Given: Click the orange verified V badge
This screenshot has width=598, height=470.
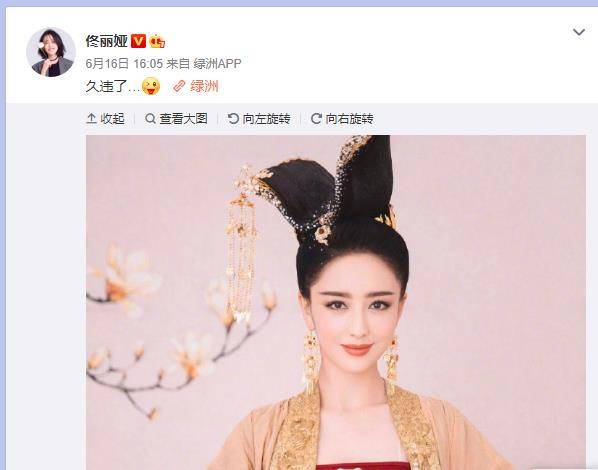Looking at the screenshot, I should click(x=138, y=41).
